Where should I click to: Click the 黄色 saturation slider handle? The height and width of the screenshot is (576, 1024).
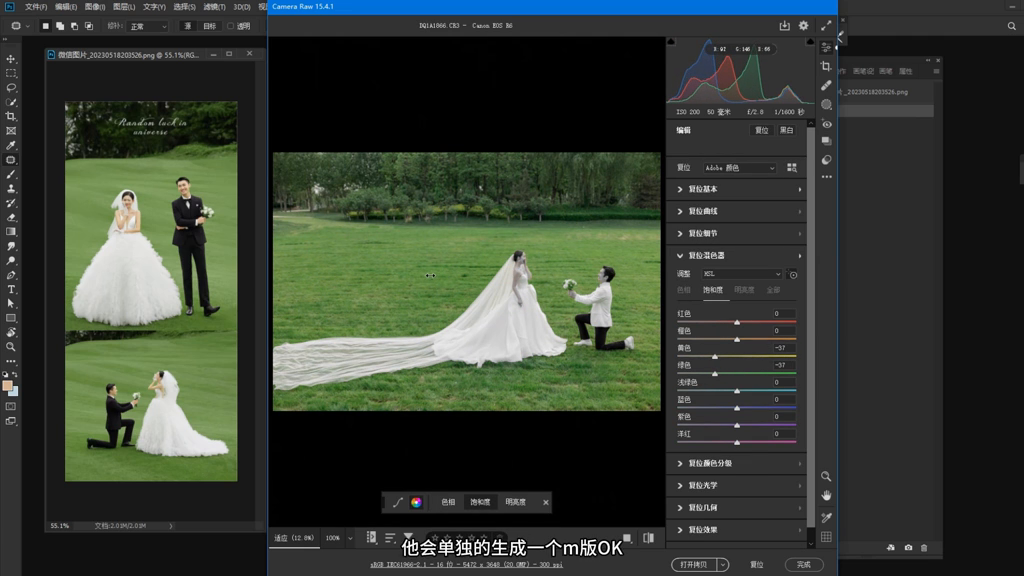pyautogui.click(x=714, y=356)
